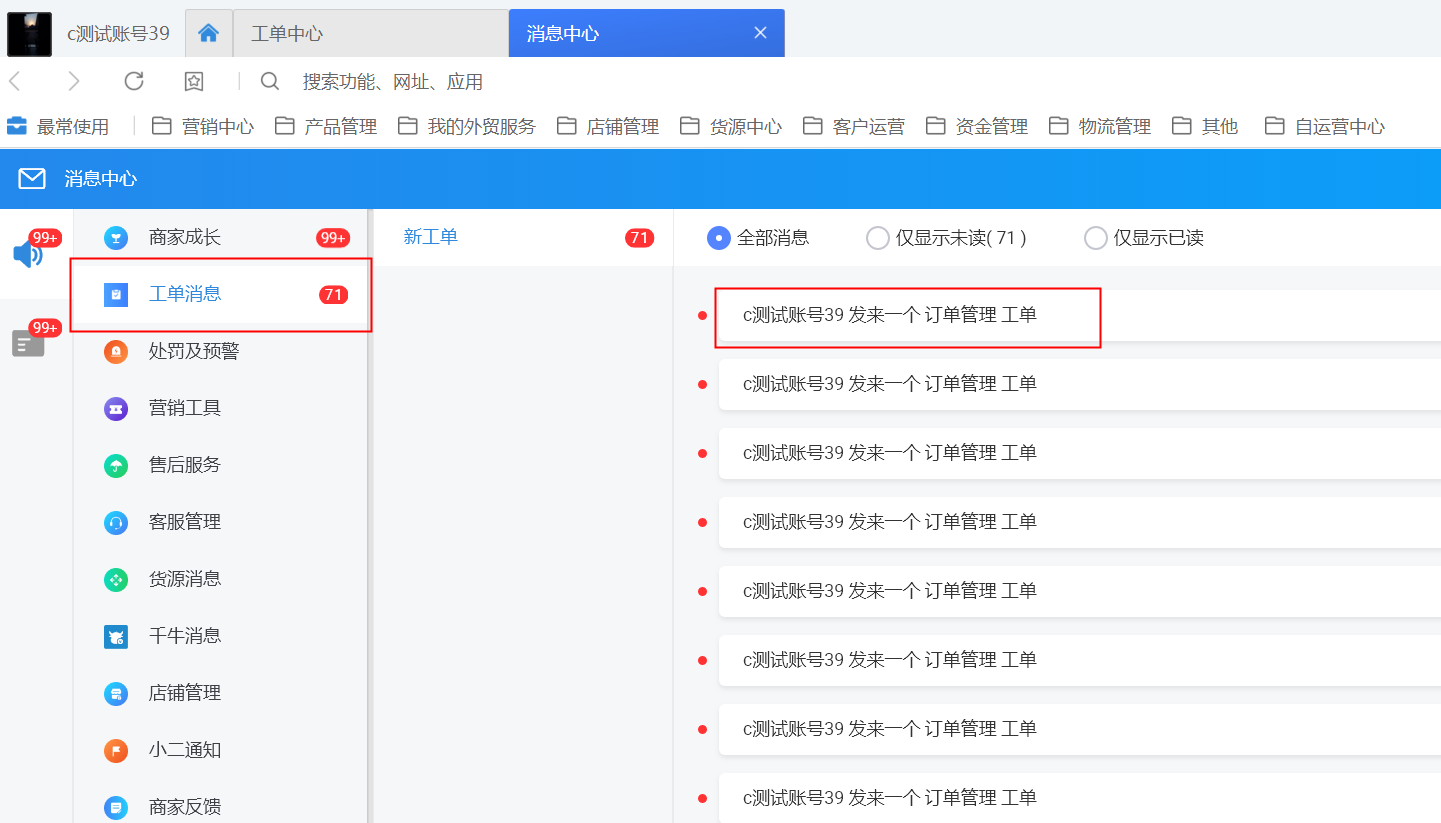Open the 产品管理 folder menu
The height and width of the screenshot is (823, 1441).
point(326,126)
